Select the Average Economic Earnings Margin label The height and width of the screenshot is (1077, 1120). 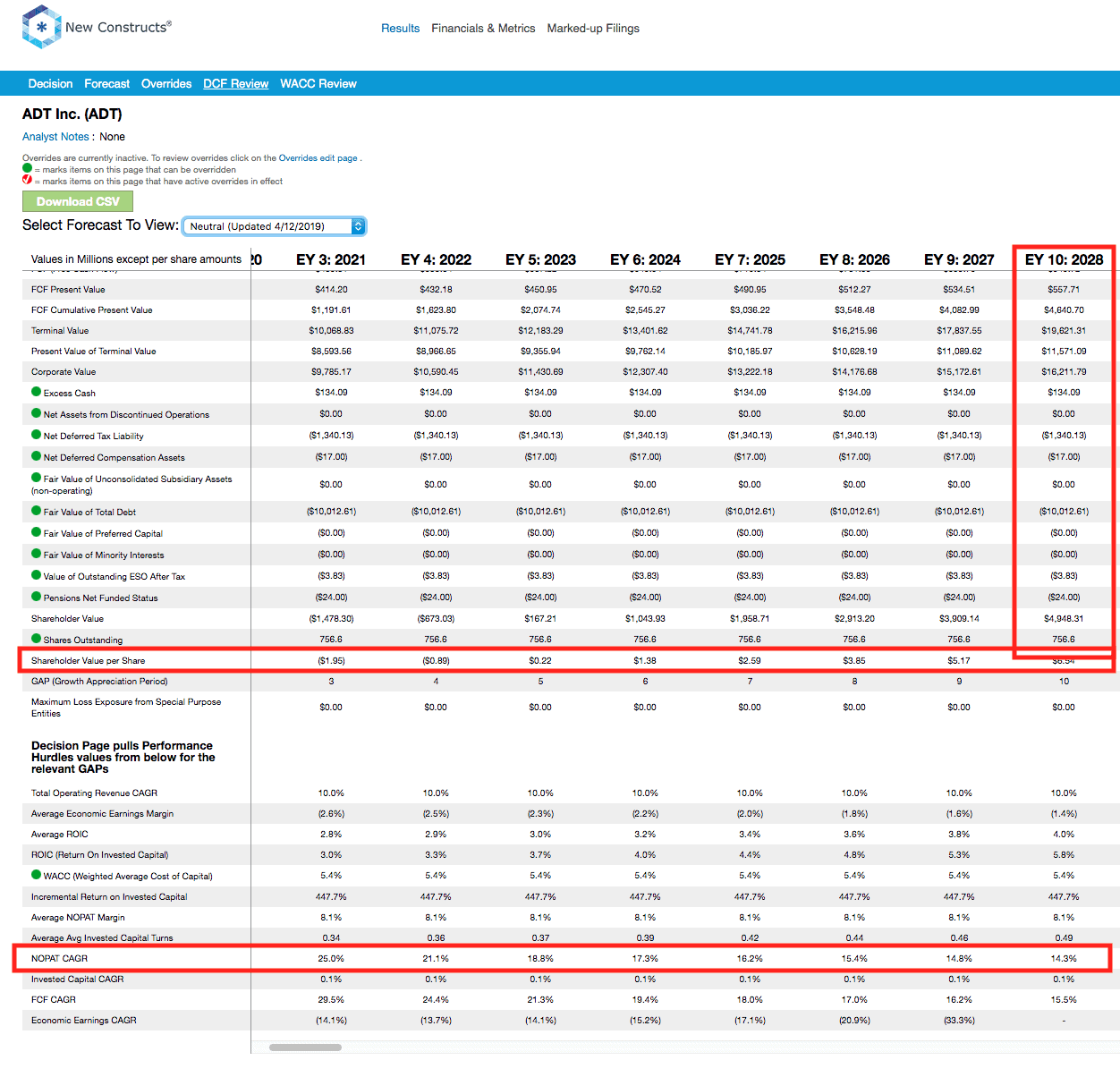pos(103,814)
